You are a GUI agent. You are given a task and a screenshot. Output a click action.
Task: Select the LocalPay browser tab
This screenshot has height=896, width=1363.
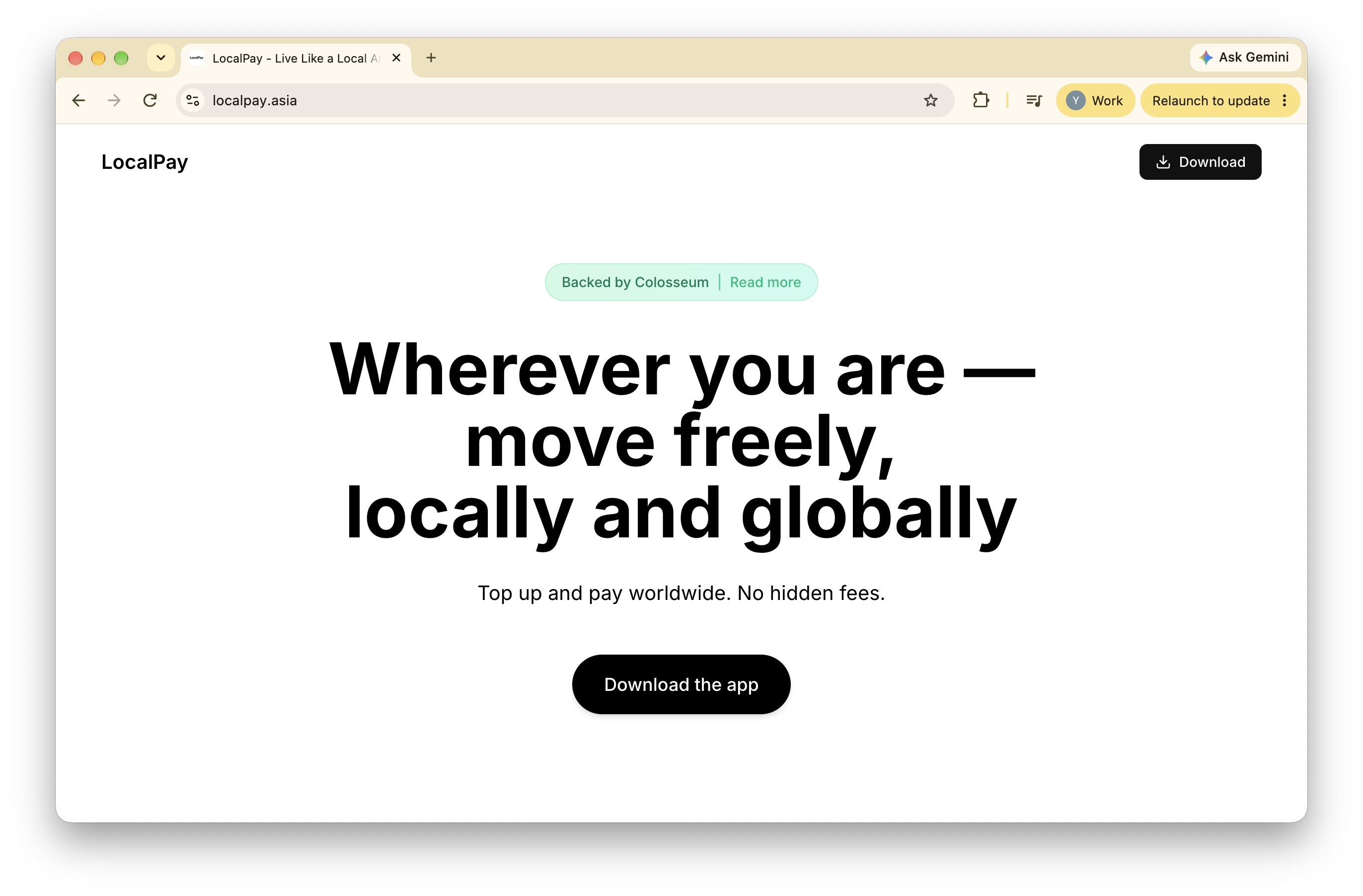(296, 59)
